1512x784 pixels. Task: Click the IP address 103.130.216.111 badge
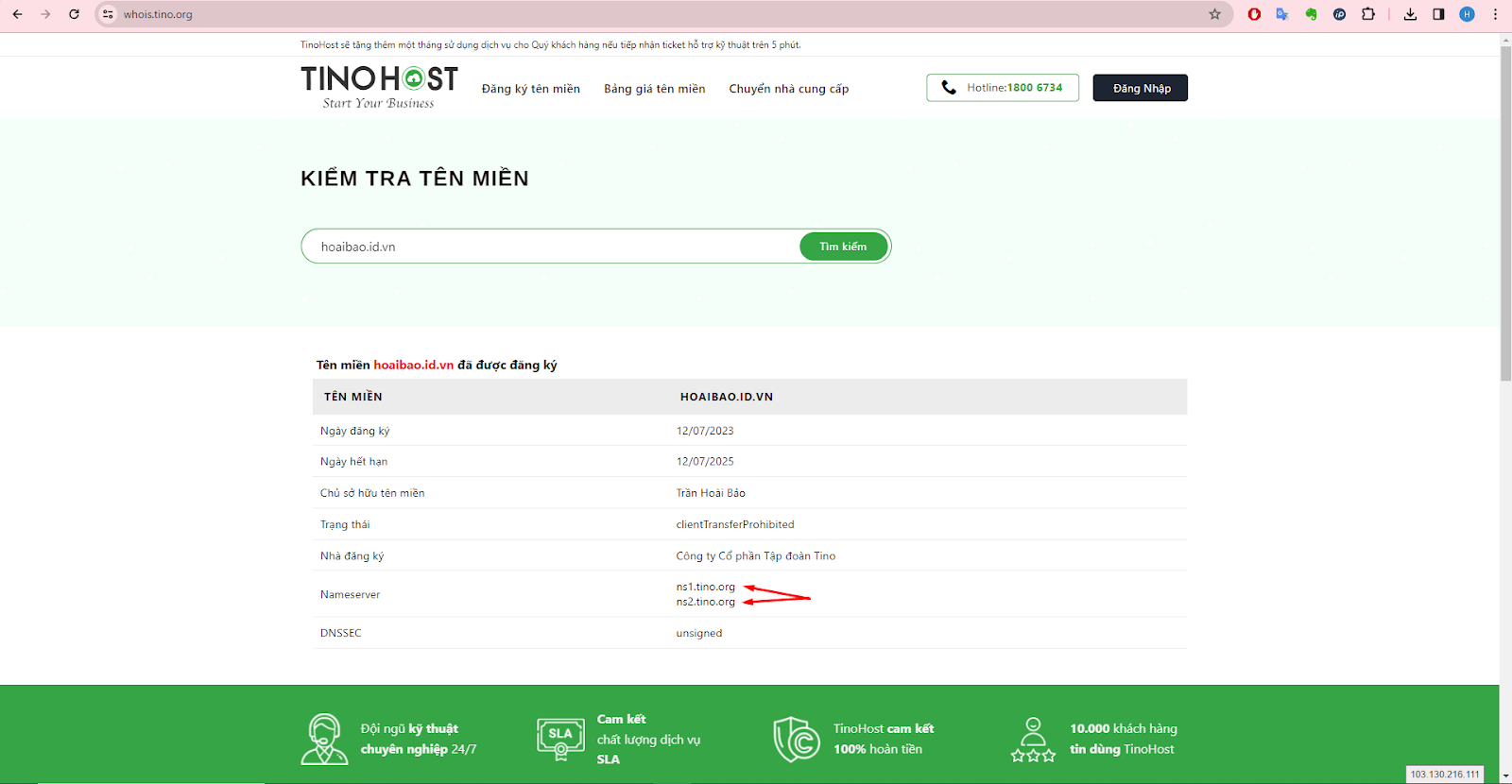[x=1445, y=775]
